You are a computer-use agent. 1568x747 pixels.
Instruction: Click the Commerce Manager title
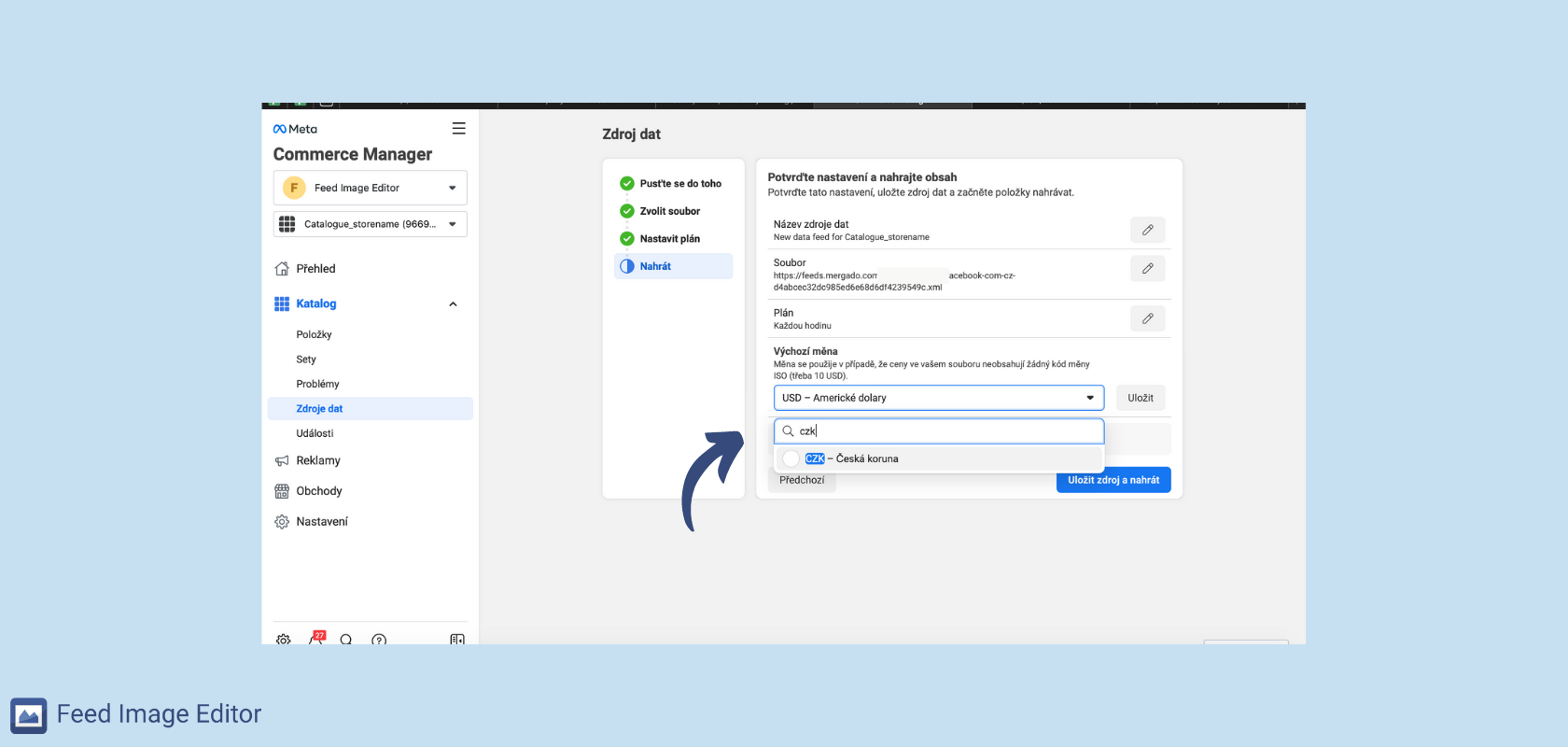[x=353, y=155]
